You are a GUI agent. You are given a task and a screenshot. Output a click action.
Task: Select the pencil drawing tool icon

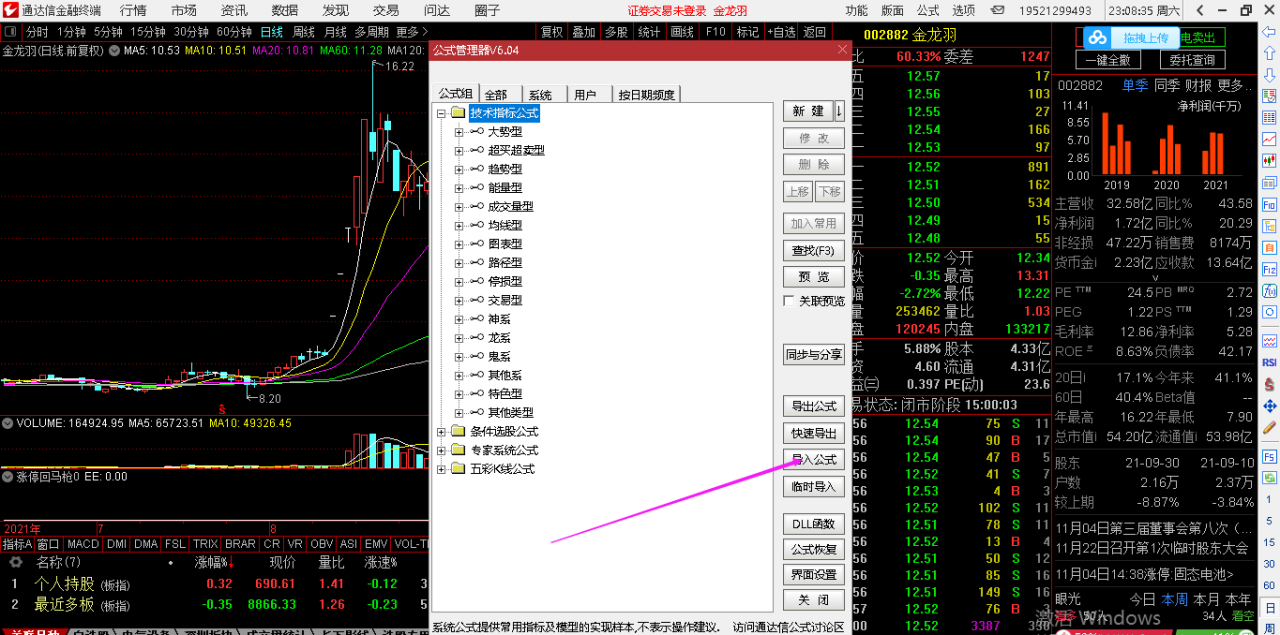[x=1269, y=428]
